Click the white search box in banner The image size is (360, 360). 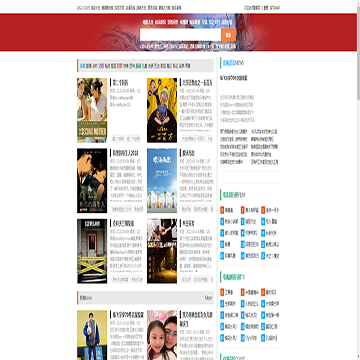(180, 35)
